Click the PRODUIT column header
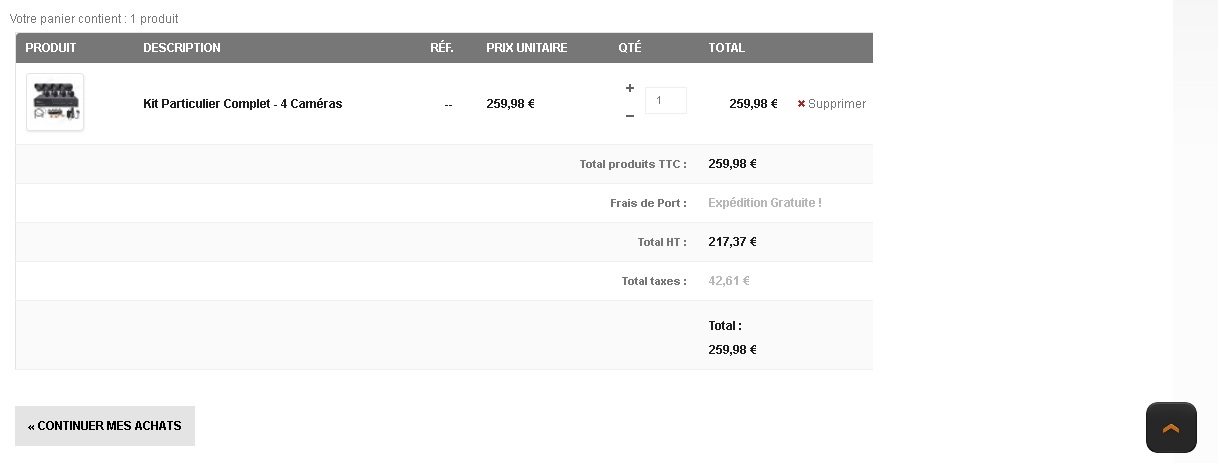The height and width of the screenshot is (463, 1218). 51,48
